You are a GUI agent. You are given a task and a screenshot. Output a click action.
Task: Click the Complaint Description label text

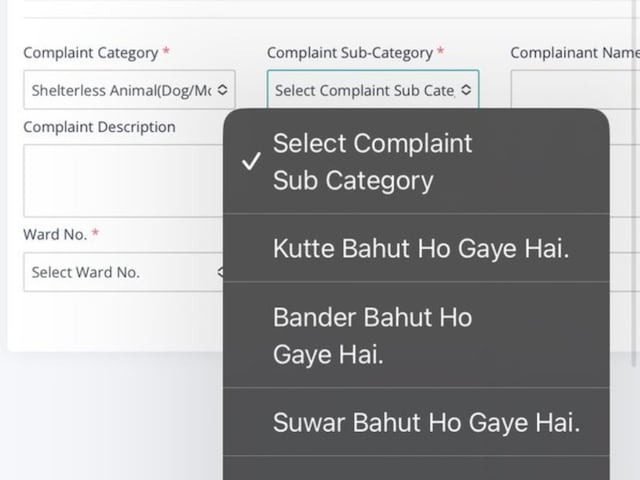click(99, 127)
